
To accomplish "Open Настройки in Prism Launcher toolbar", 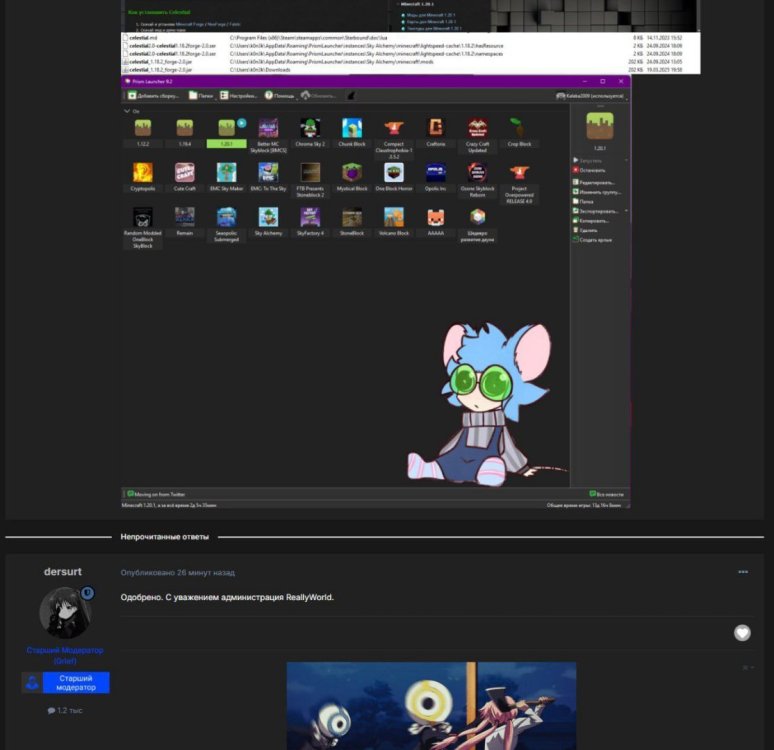I will (x=239, y=96).
